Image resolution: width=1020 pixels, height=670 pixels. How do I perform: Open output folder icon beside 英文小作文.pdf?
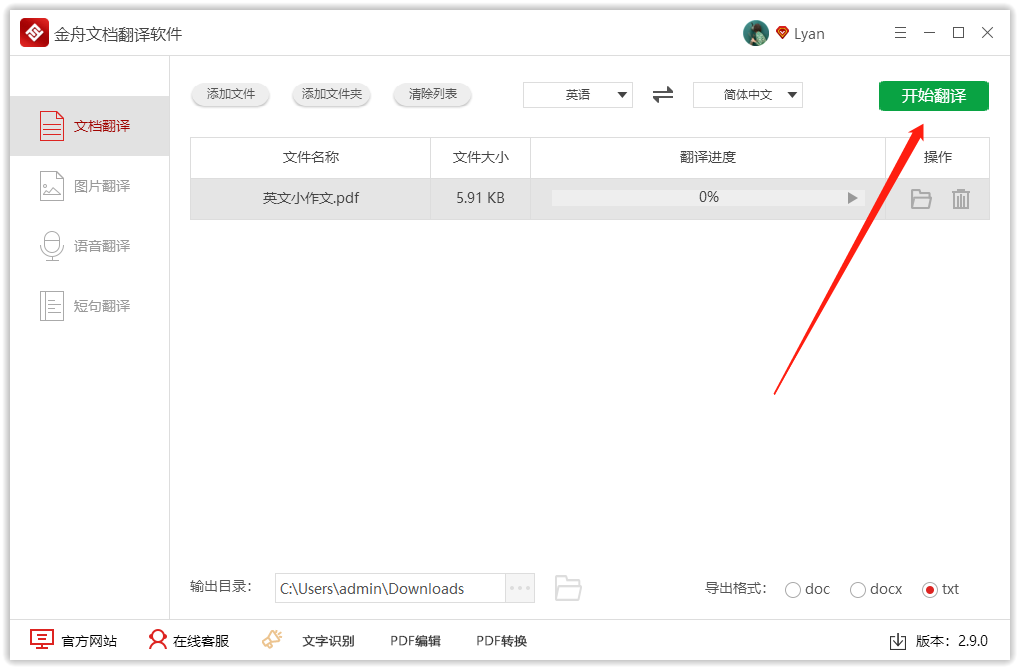click(x=920, y=199)
